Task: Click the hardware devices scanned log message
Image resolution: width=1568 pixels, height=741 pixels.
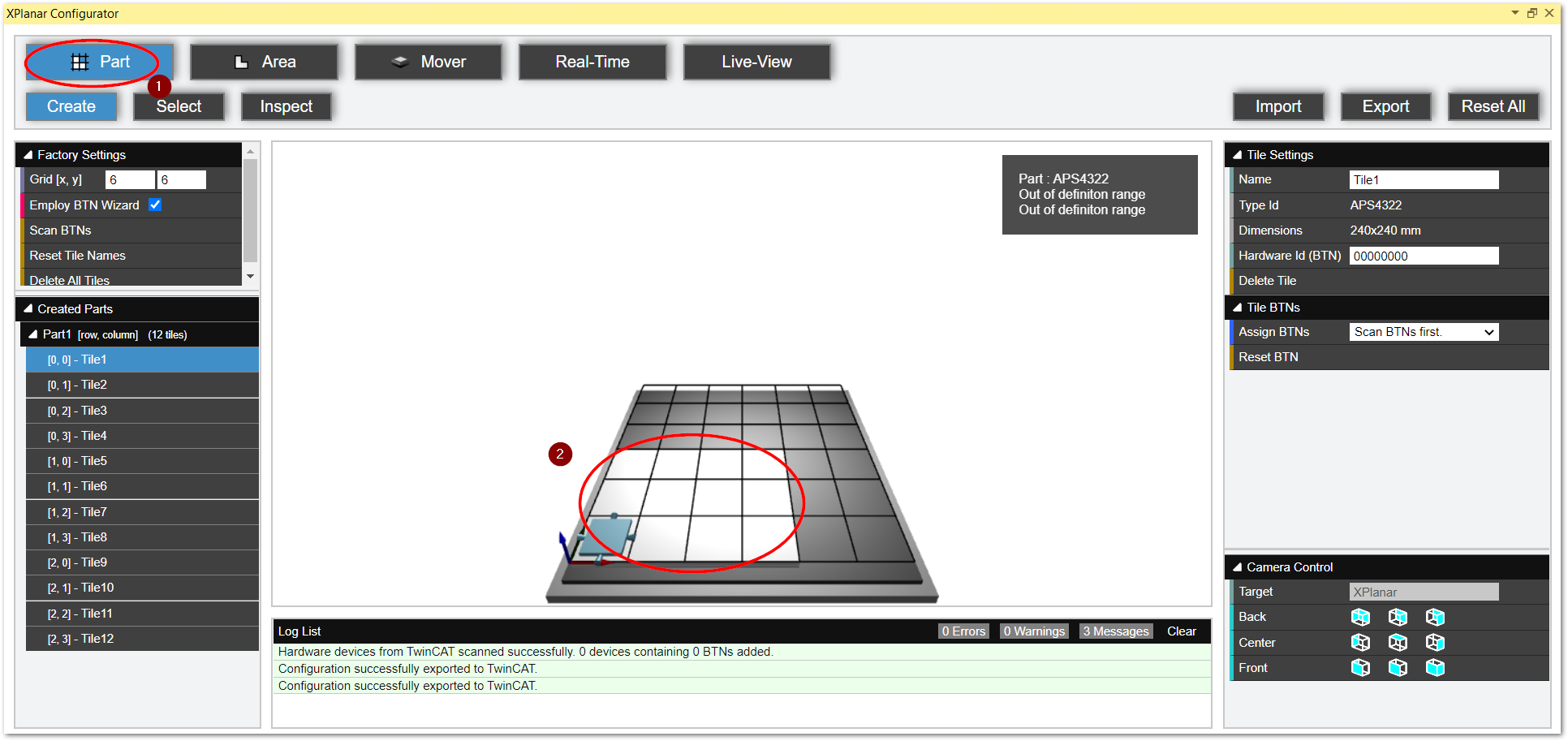Action: 742,652
